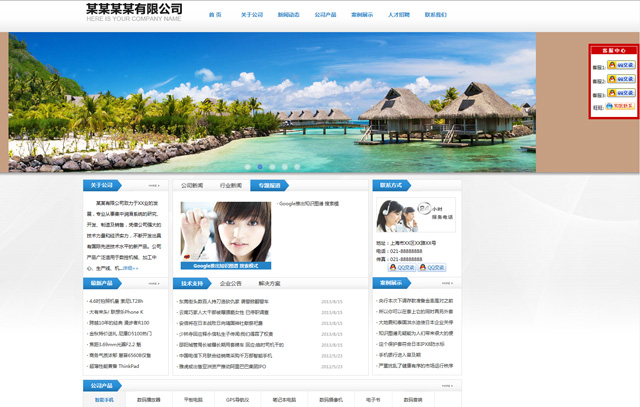The width and height of the screenshot is (640, 407).
Task: Select the GPS导航仪 product category tab
Action: pos(238,400)
